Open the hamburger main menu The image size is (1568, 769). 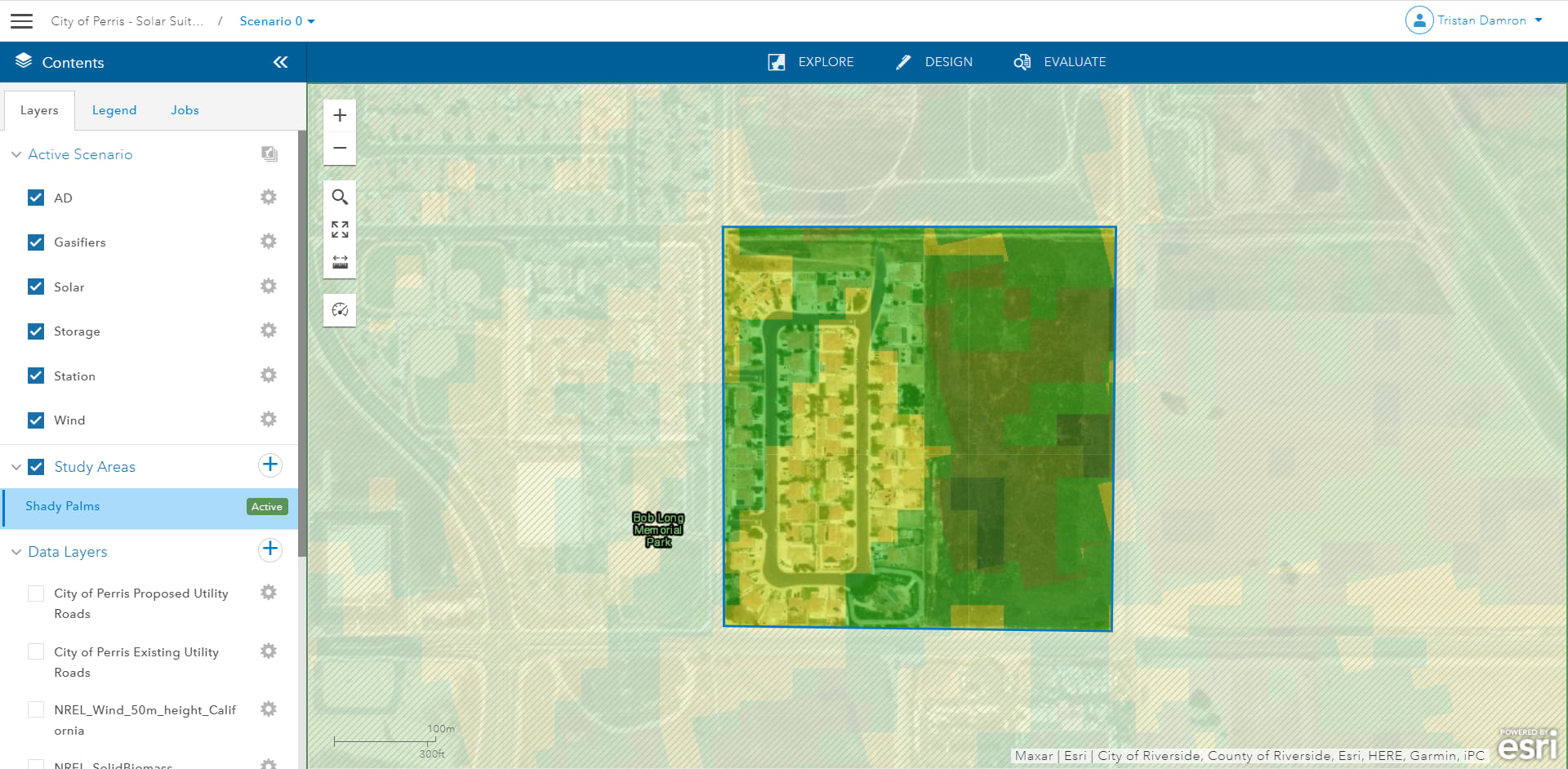[22, 21]
